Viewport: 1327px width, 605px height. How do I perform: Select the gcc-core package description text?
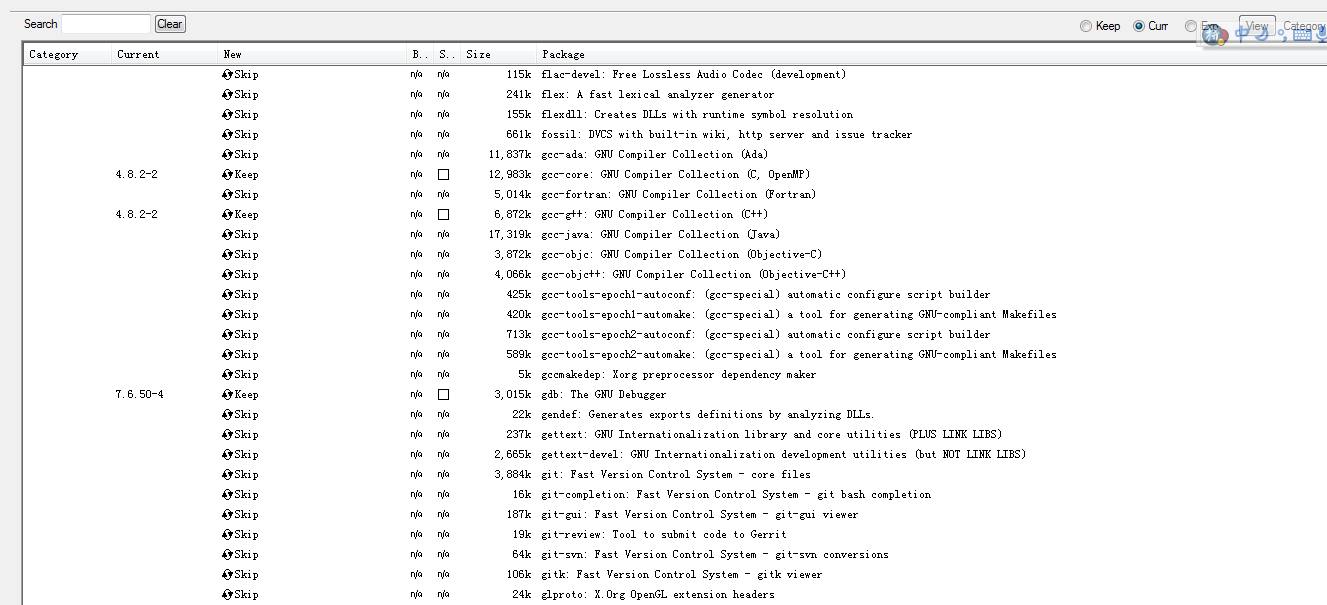tap(676, 175)
